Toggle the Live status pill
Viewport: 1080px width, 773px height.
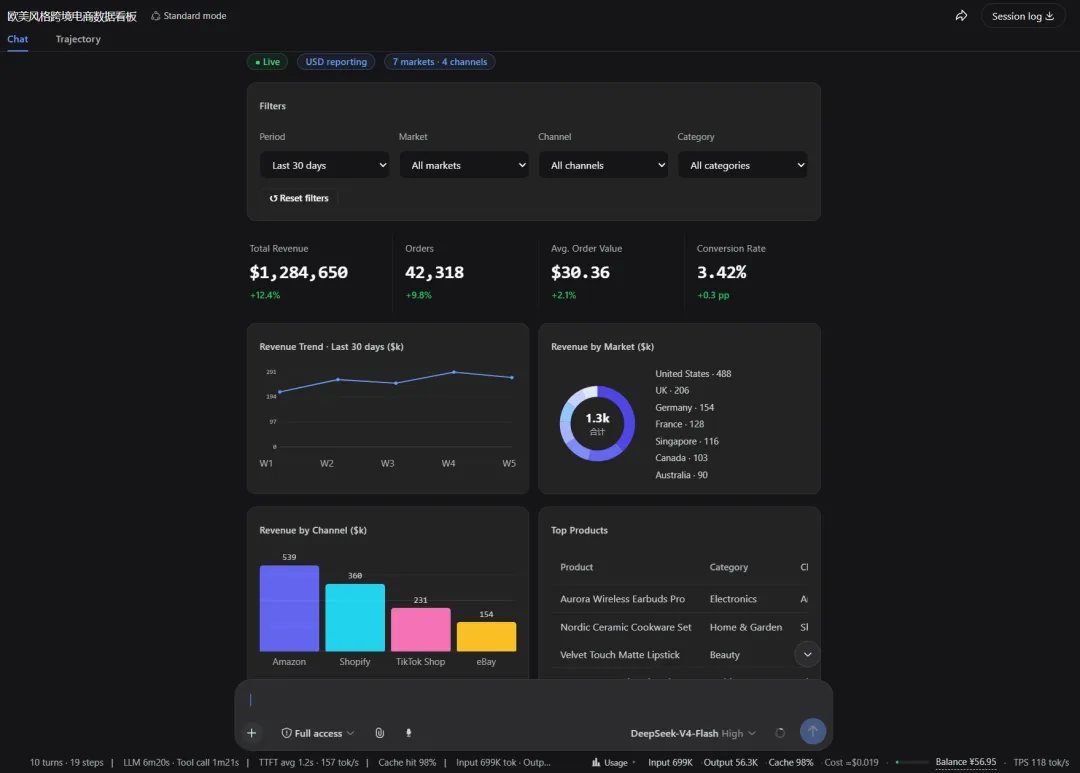(267, 62)
